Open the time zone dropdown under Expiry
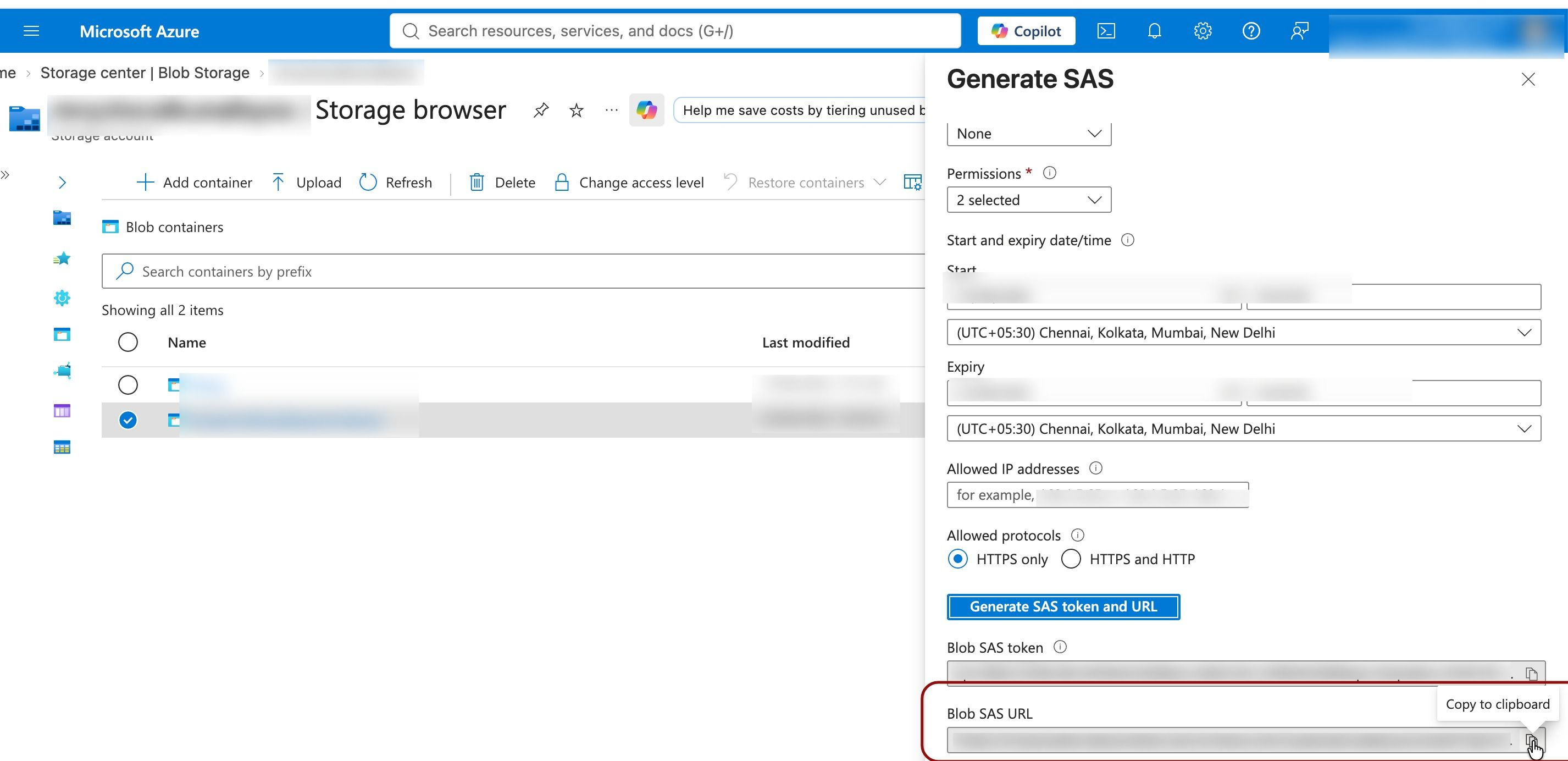 1244,428
